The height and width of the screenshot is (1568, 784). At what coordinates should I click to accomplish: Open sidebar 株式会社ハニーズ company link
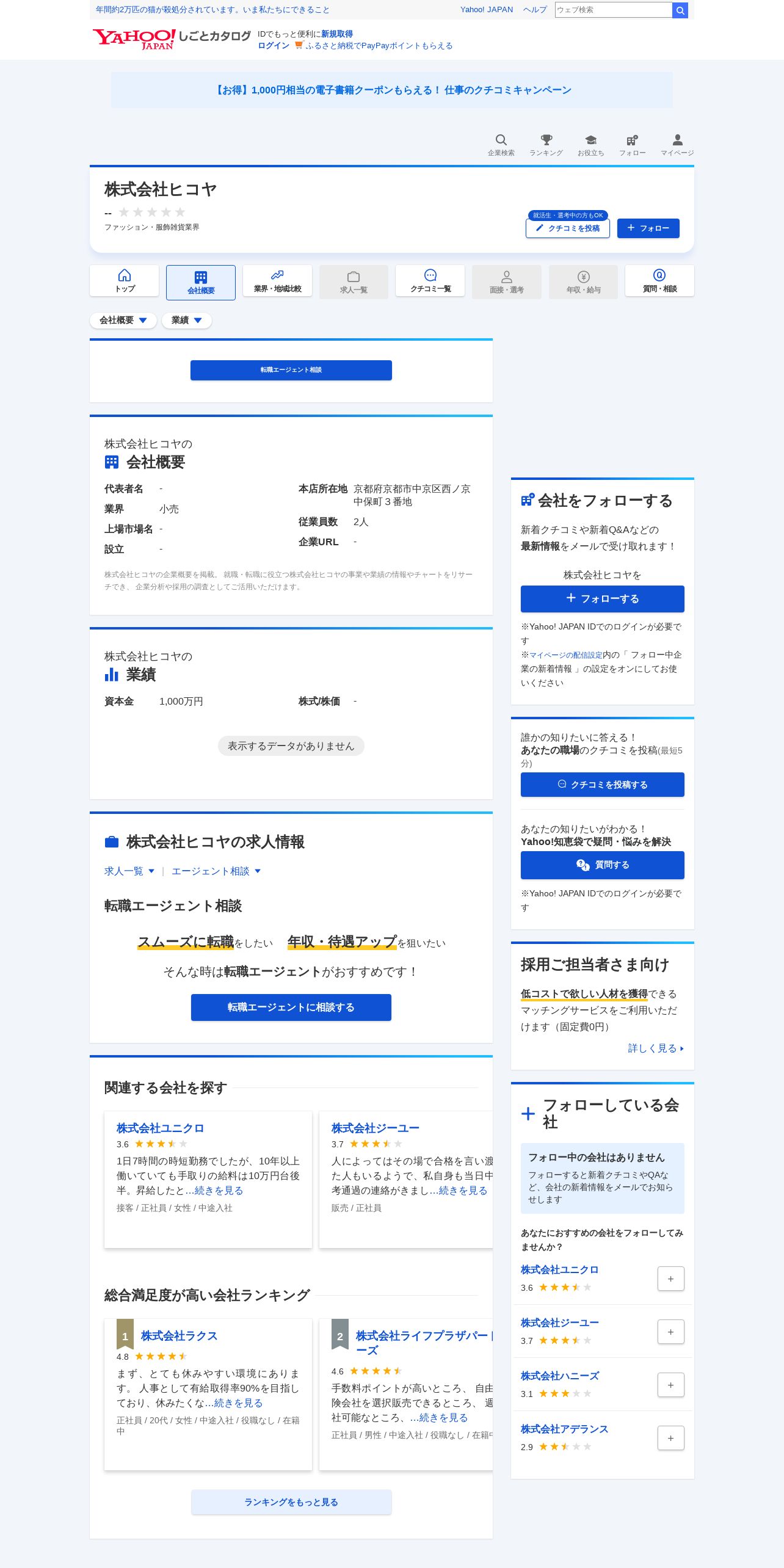[560, 1375]
